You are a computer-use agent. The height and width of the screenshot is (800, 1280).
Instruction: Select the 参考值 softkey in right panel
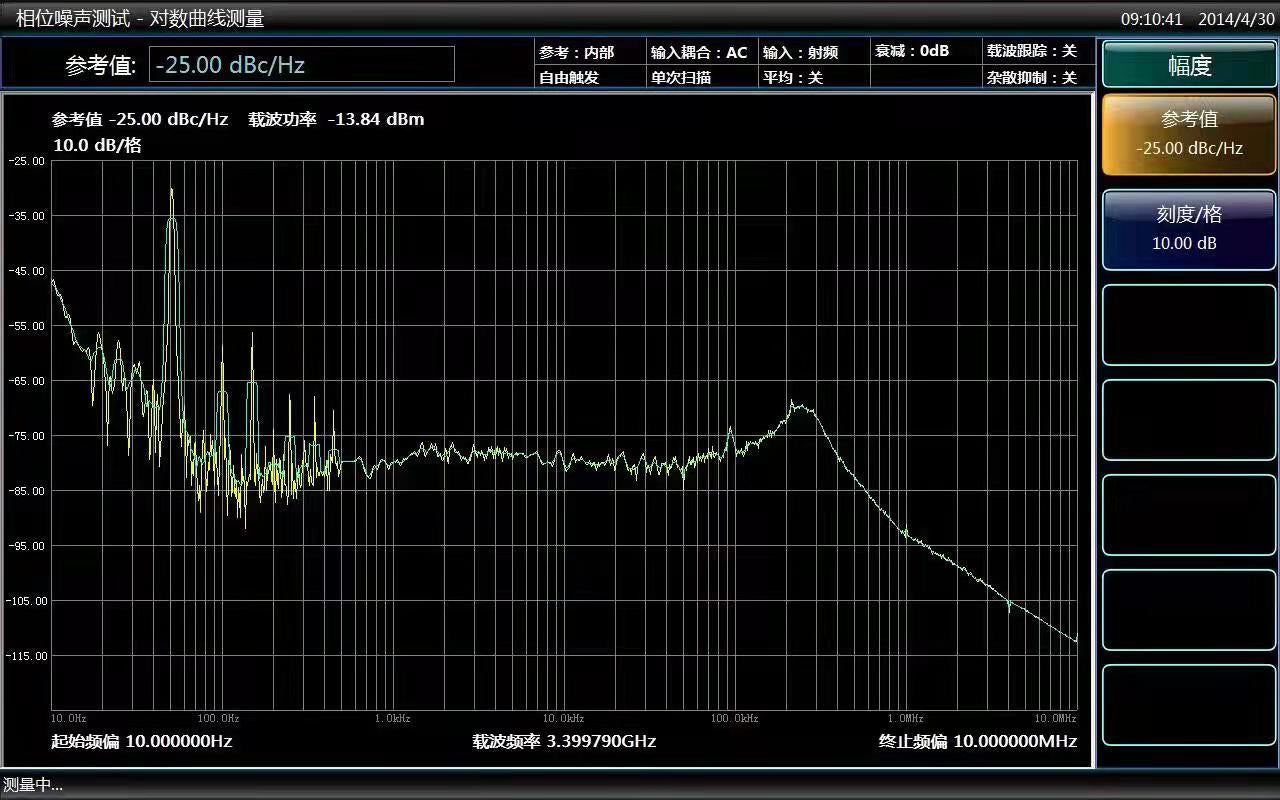(1189, 134)
